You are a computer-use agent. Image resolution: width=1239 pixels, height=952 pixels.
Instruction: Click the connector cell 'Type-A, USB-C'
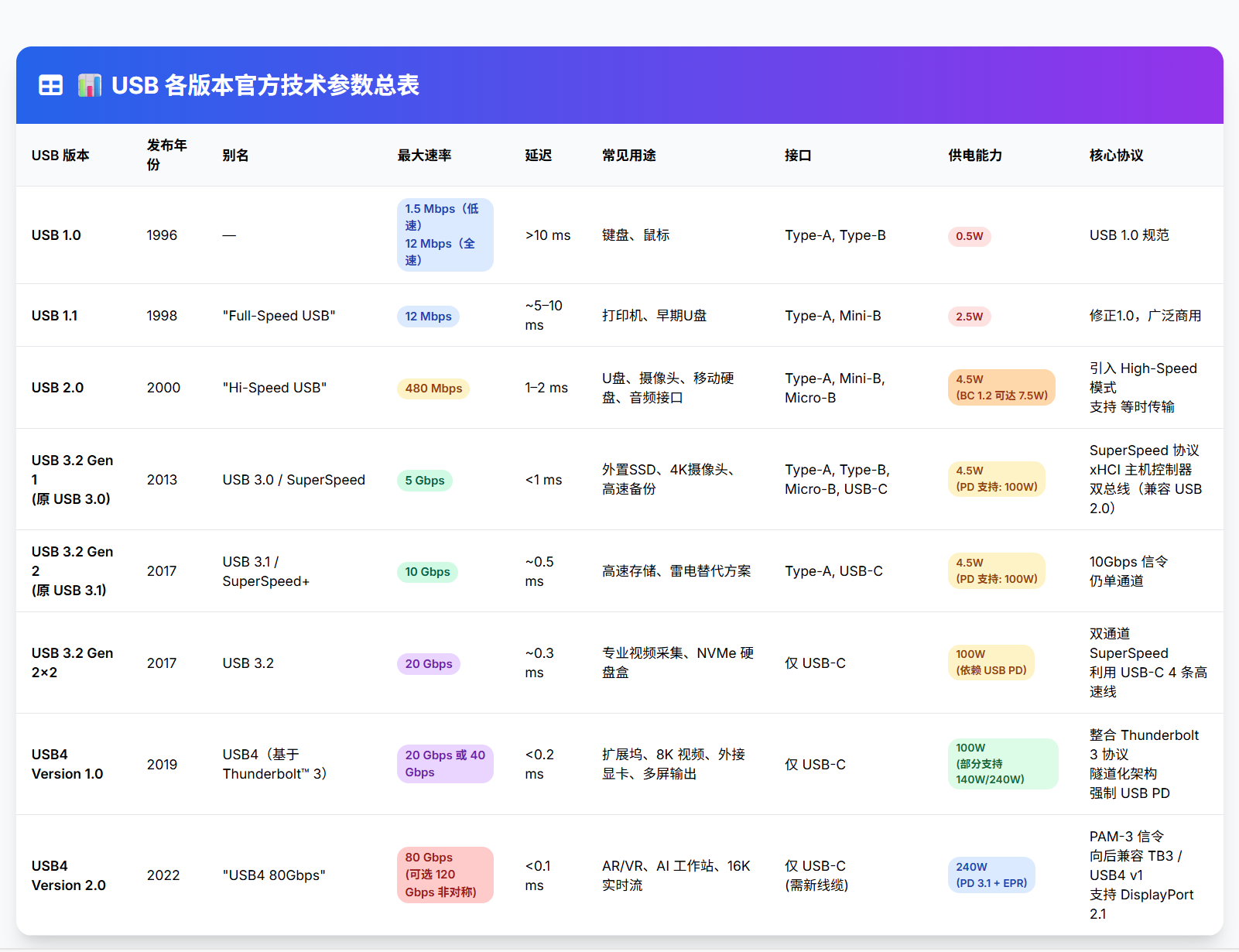[833, 571]
